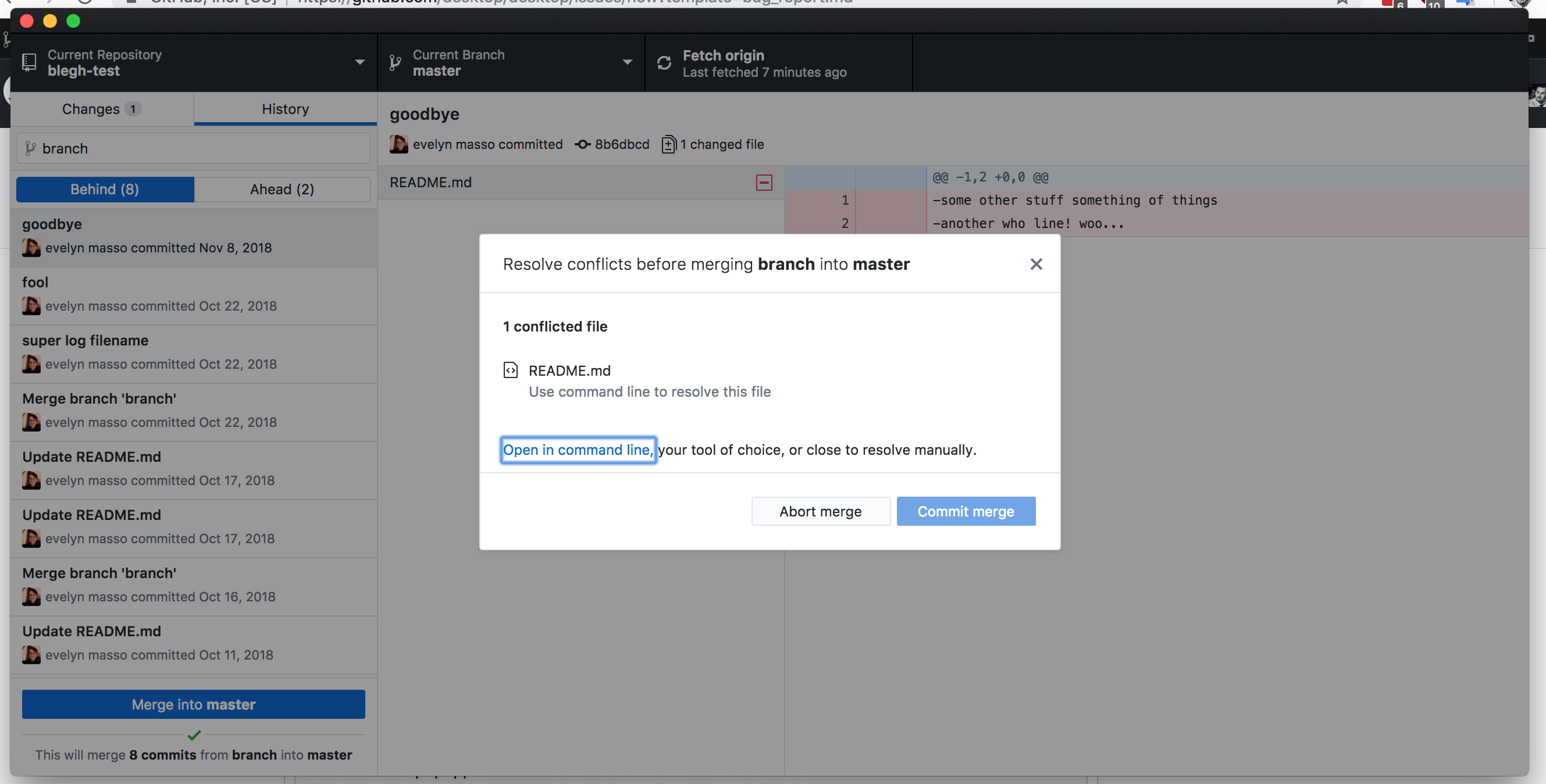Open the History tab
This screenshot has height=784, width=1546.
[x=284, y=109]
